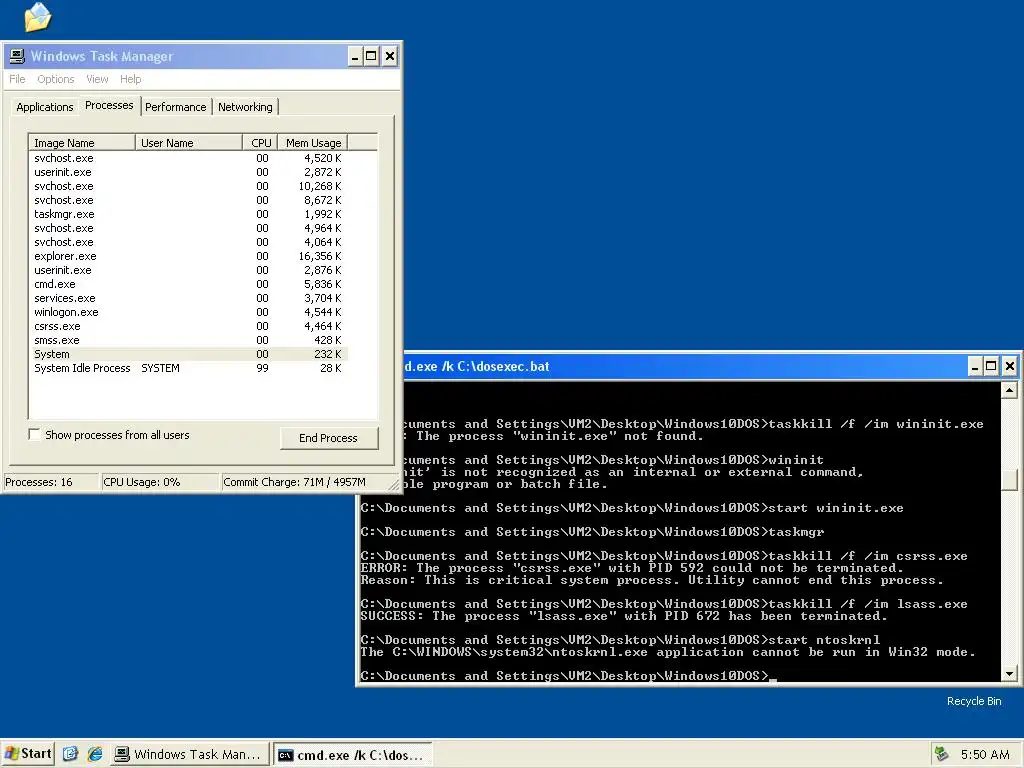Sort by User Name column header

tap(188, 143)
